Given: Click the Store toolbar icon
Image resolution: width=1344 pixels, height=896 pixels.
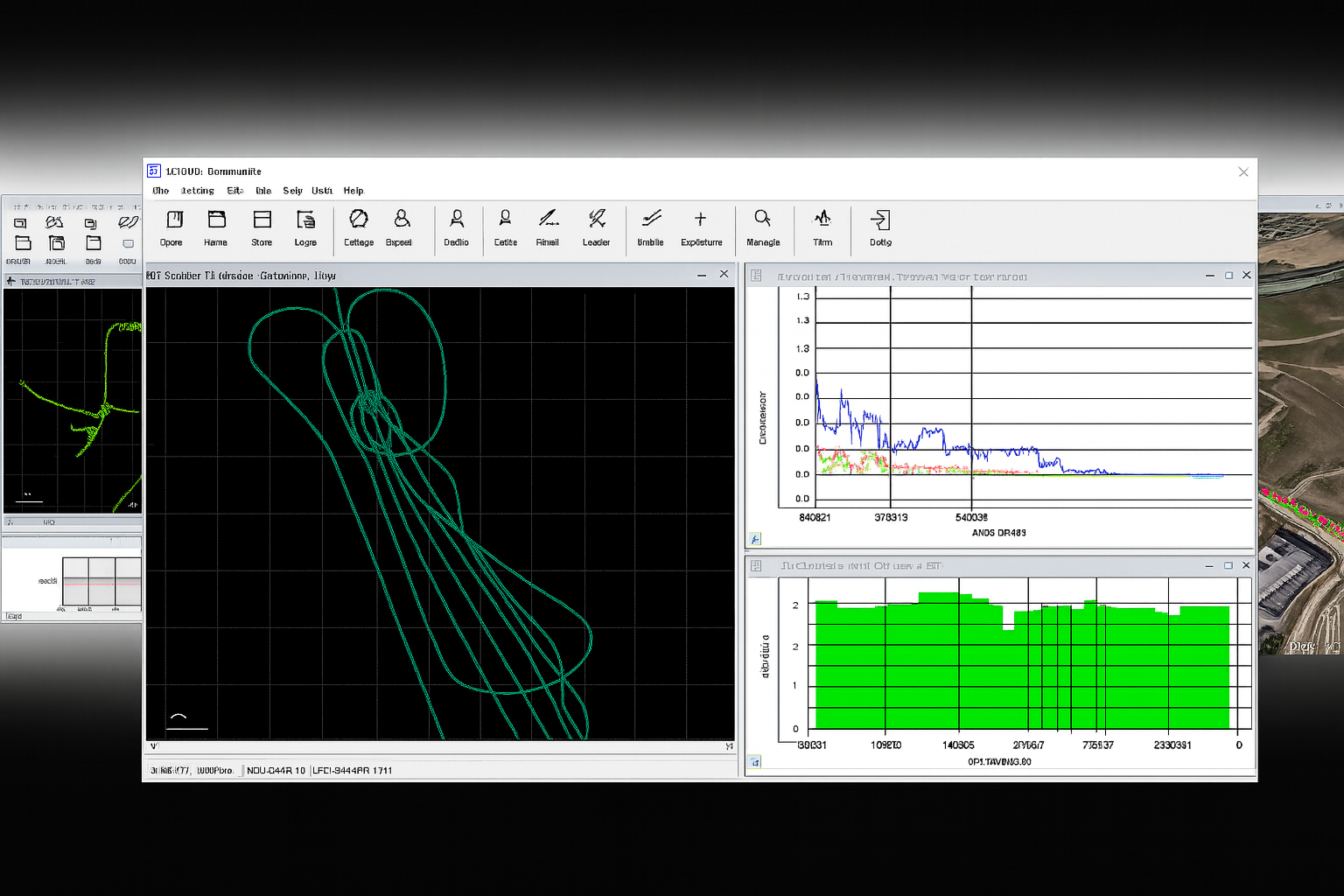Looking at the screenshot, I should coord(261,227).
